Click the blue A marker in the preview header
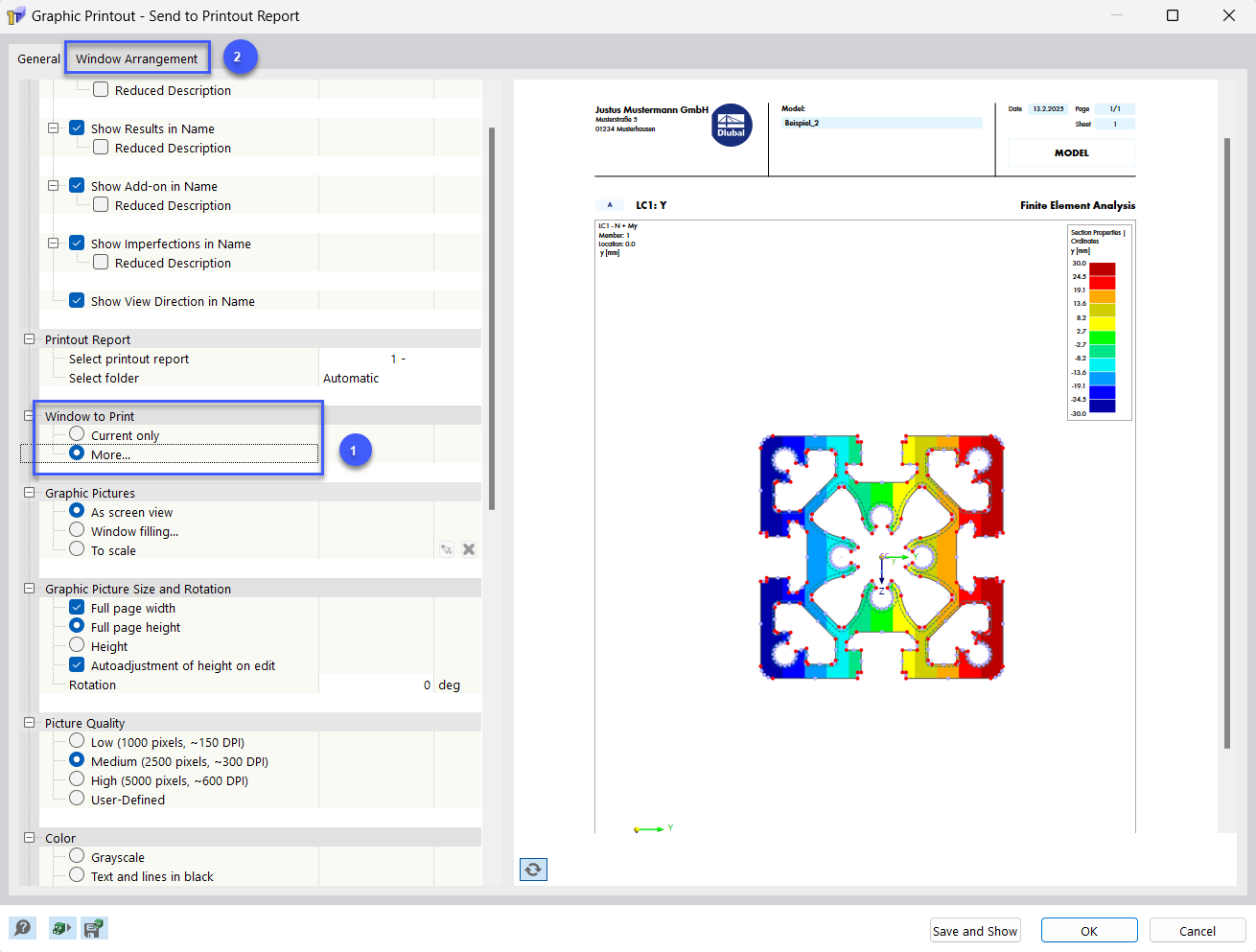The height and width of the screenshot is (952, 1256). click(610, 204)
